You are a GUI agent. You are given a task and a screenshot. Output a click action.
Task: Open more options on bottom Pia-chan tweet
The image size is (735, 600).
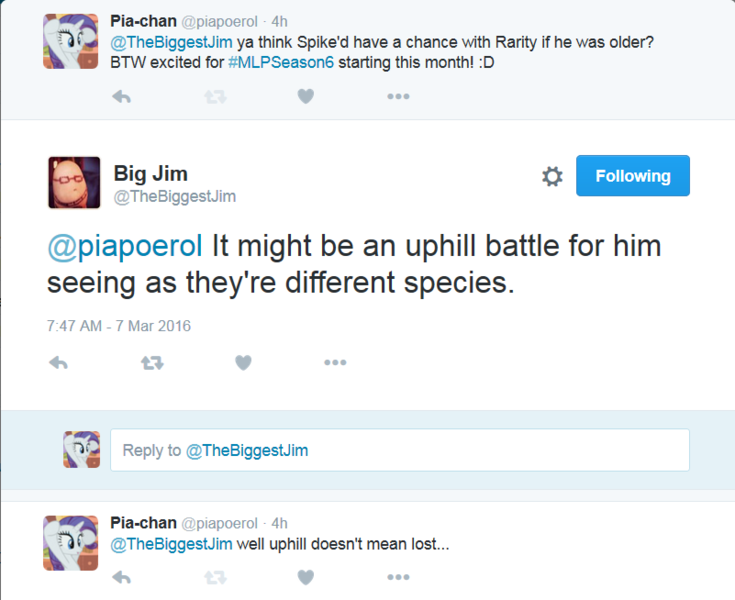pos(398,577)
